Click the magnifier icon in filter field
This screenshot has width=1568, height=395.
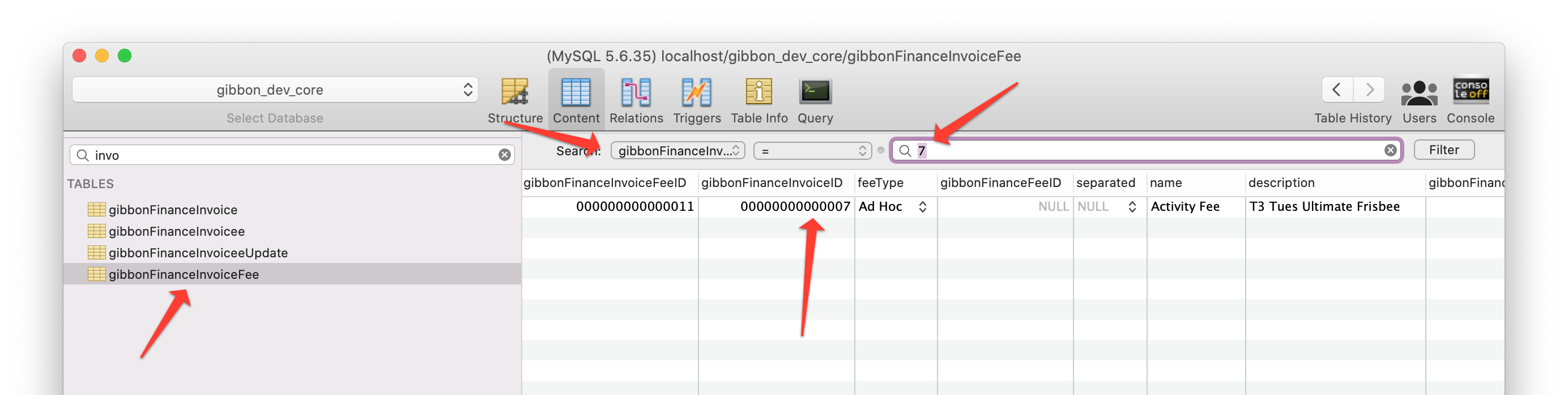905,151
